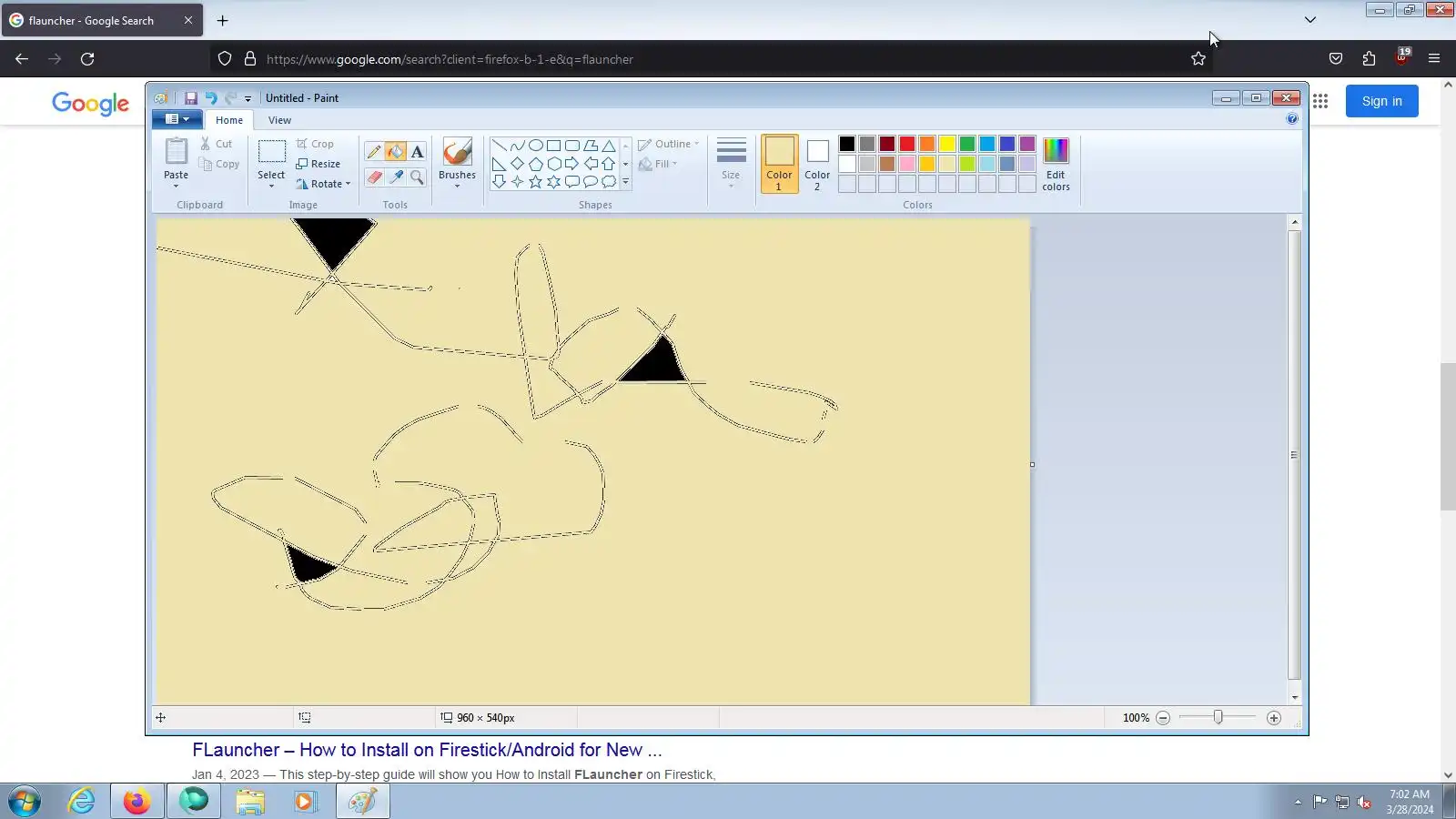Click the Paint vertical scrollbar
The height and width of the screenshot is (819, 1456).
click(1294, 455)
